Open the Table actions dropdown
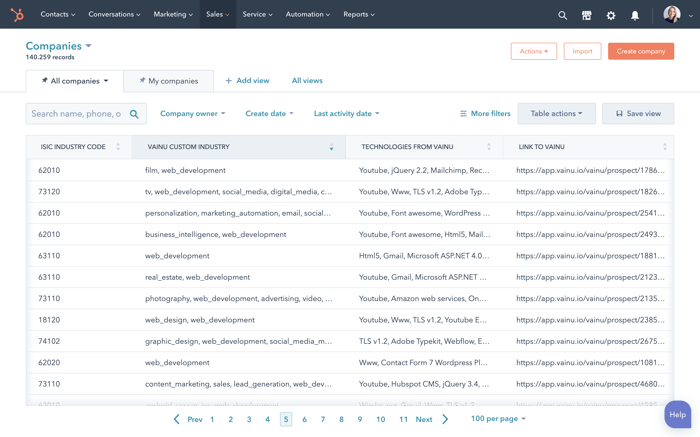This screenshot has height=437, width=700. pos(556,114)
